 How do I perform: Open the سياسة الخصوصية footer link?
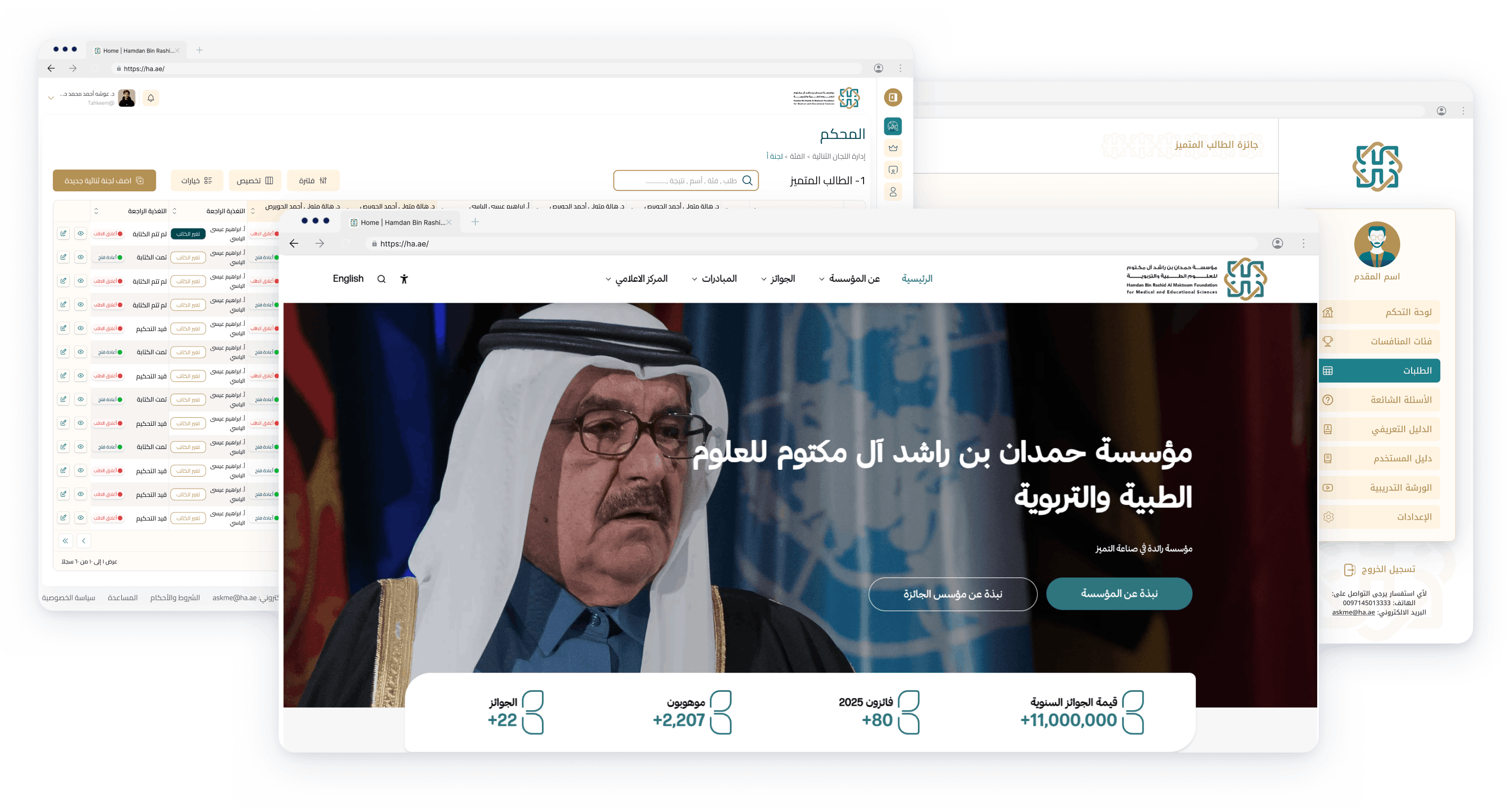pyautogui.click(x=68, y=598)
